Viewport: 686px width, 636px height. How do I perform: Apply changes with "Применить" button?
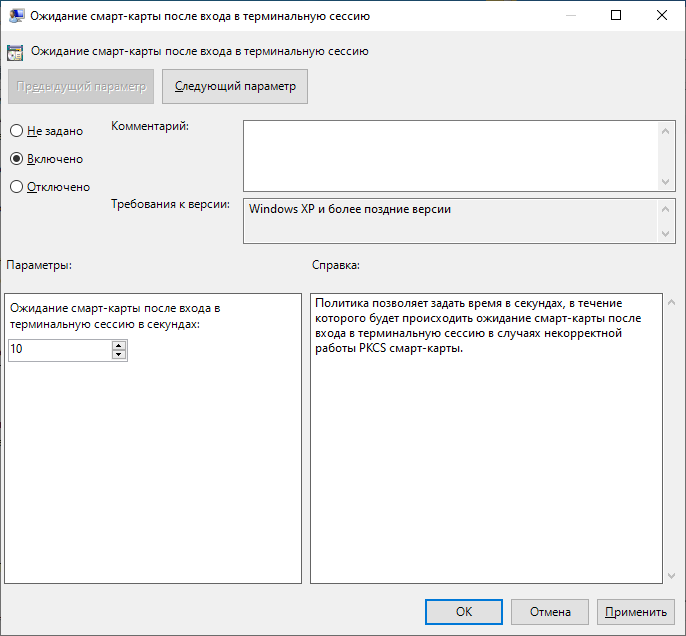click(x=635, y=612)
